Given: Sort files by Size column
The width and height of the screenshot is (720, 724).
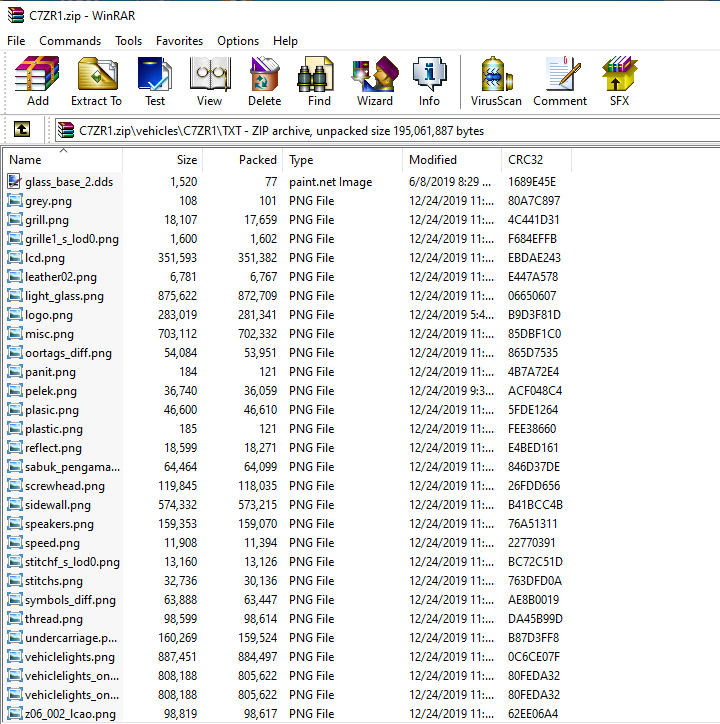Looking at the screenshot, I should (x=163, y=160).
